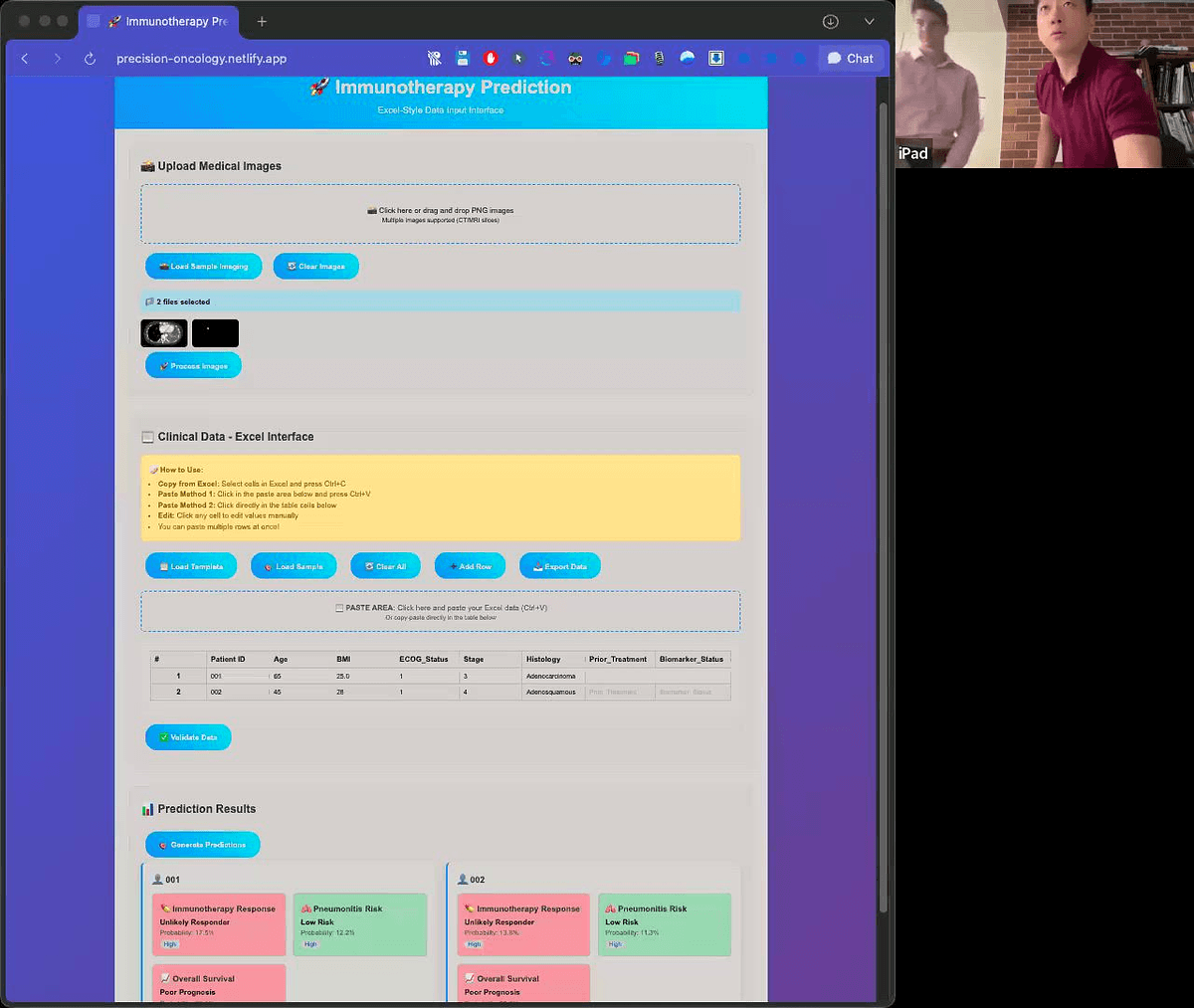Viewport: 1194px width, 1008px height.
Task: Edit Histology cell Adenosquamous
Action: point(553,692)
